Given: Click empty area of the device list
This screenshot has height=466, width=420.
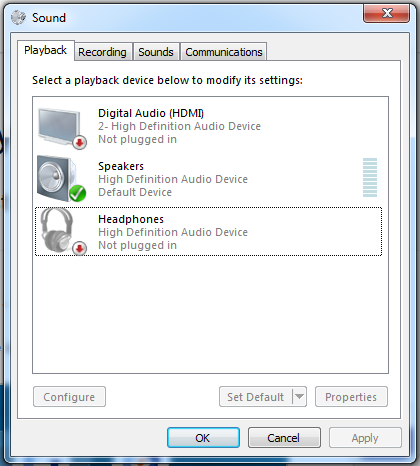Looking at the screenshot, I should pyautogui.click(x=210, y=313).
